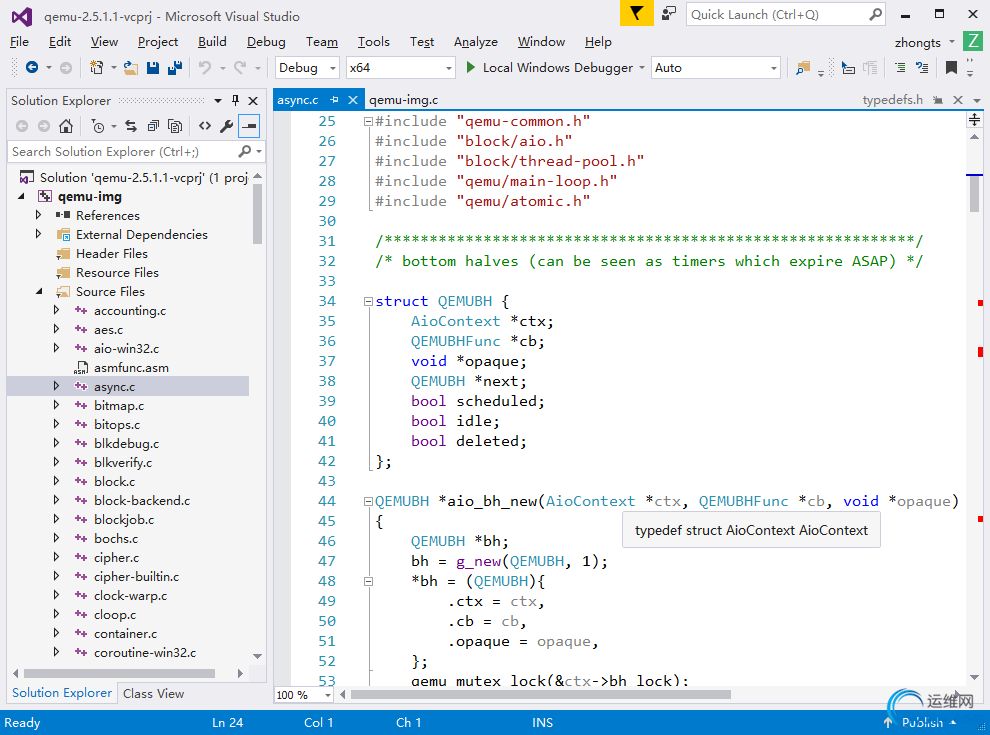Click the notifications flag icon
990x735 pixels.
[636, 14]
